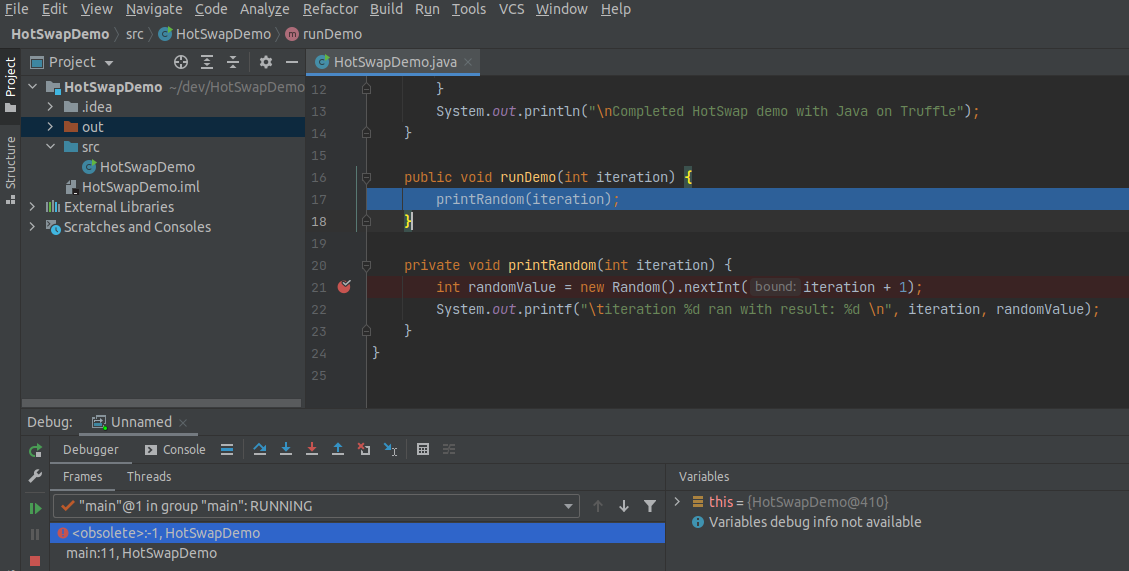Resume the program with the green icon
This screenshot has height=571, width=1129.
35,508
